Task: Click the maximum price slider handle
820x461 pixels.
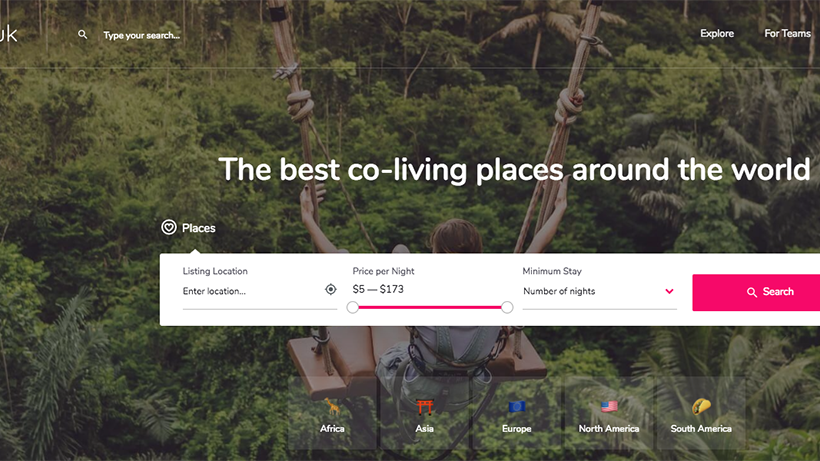Action: point(507,307)
